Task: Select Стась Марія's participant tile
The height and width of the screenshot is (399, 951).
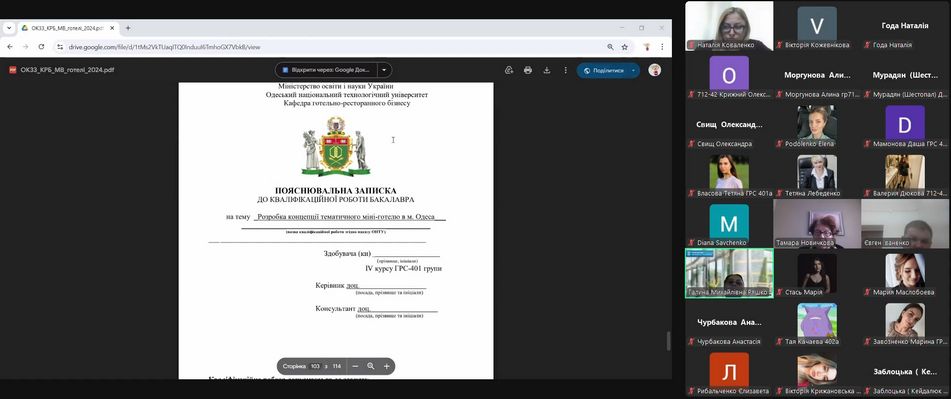Action: (x=817, y=273)
